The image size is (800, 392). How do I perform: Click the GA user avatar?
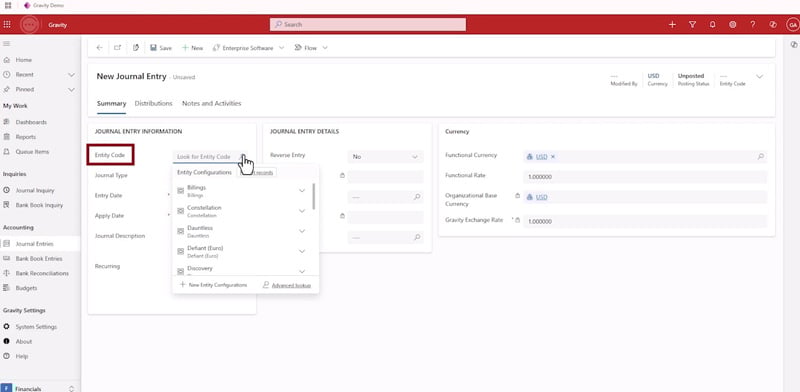click(x=792, y=24)
